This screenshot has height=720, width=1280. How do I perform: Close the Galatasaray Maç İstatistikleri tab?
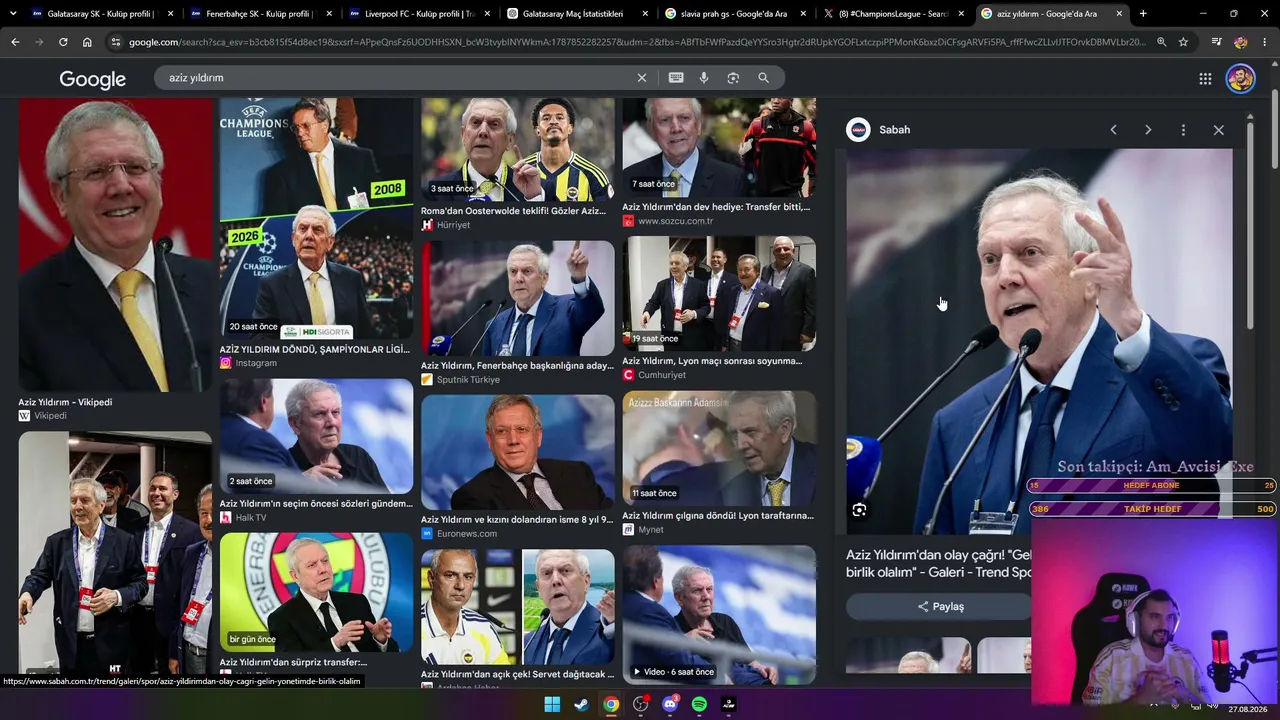coord(644,14)
